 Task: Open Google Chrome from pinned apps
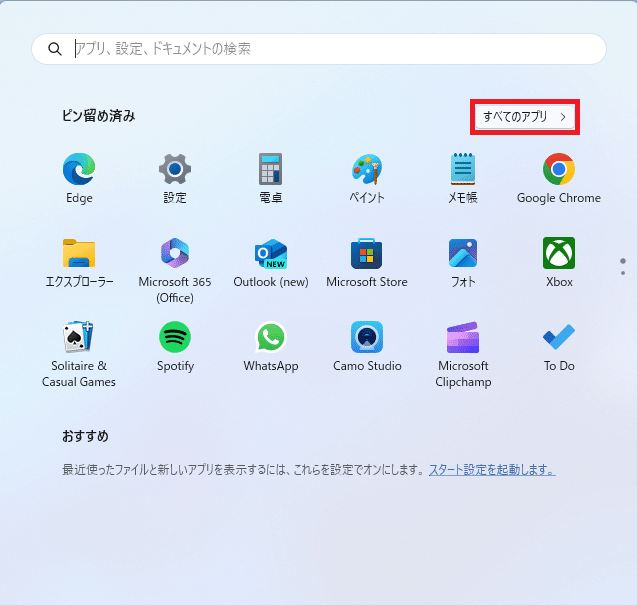(559, 169)
